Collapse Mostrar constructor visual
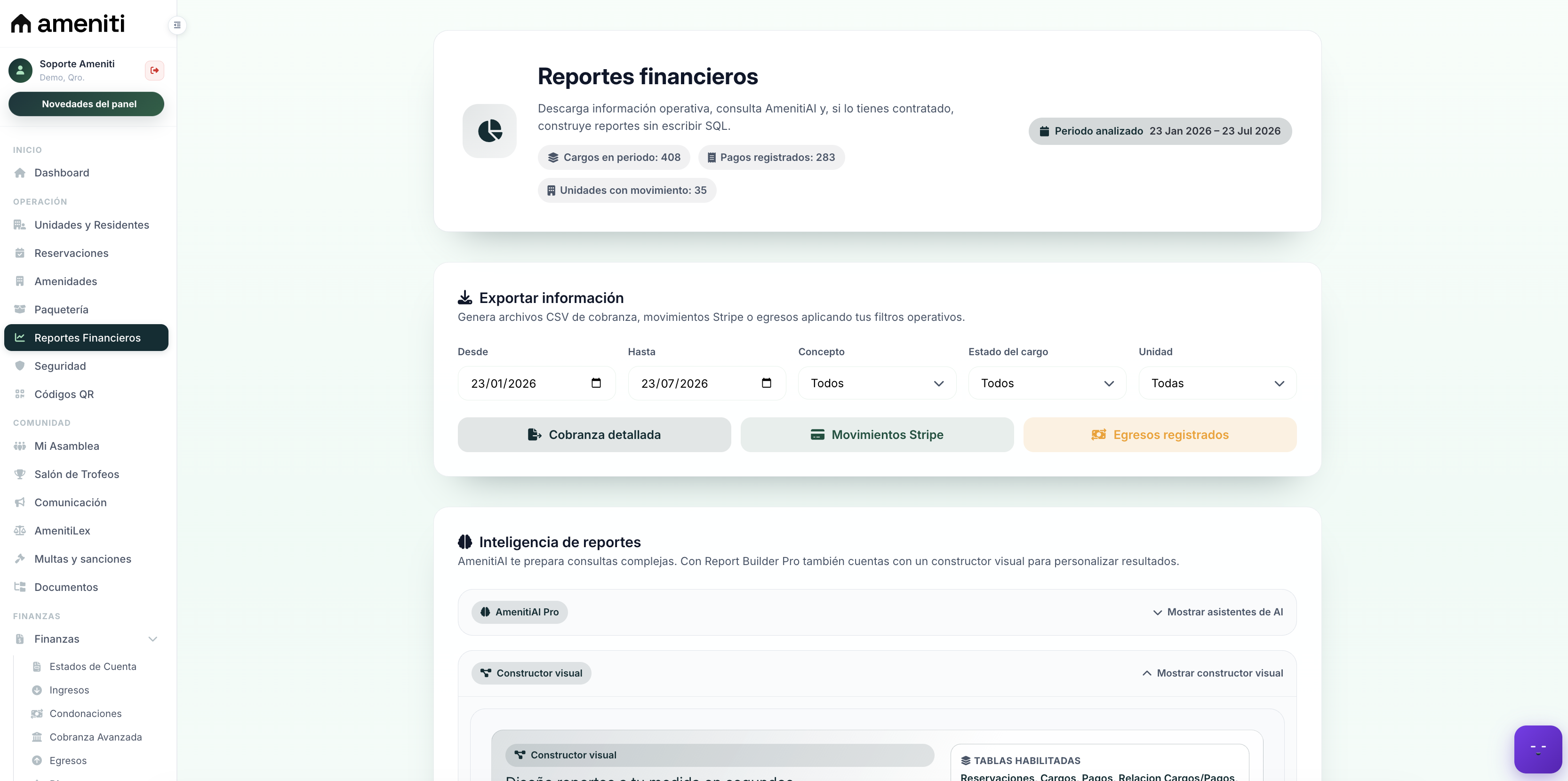The height and width of the screenshot is (781, 1568). pyautogui.click(x=1213, y=673)
